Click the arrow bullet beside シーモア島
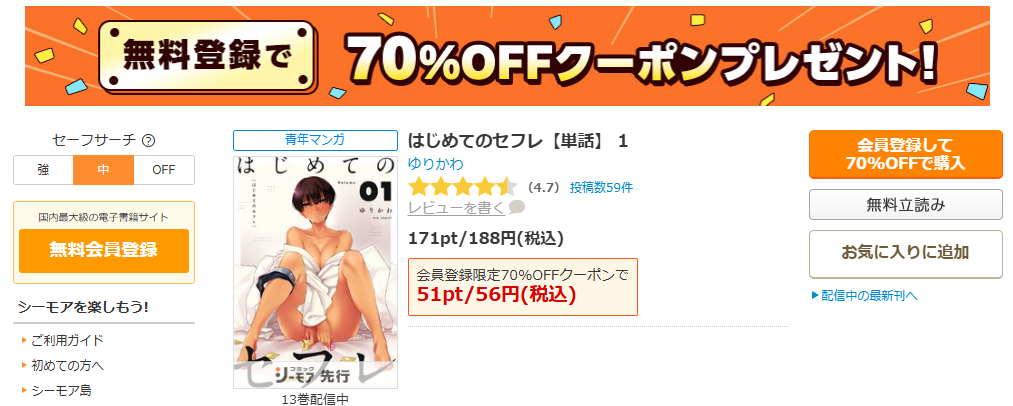1013x406 pixels. point(24,390)
